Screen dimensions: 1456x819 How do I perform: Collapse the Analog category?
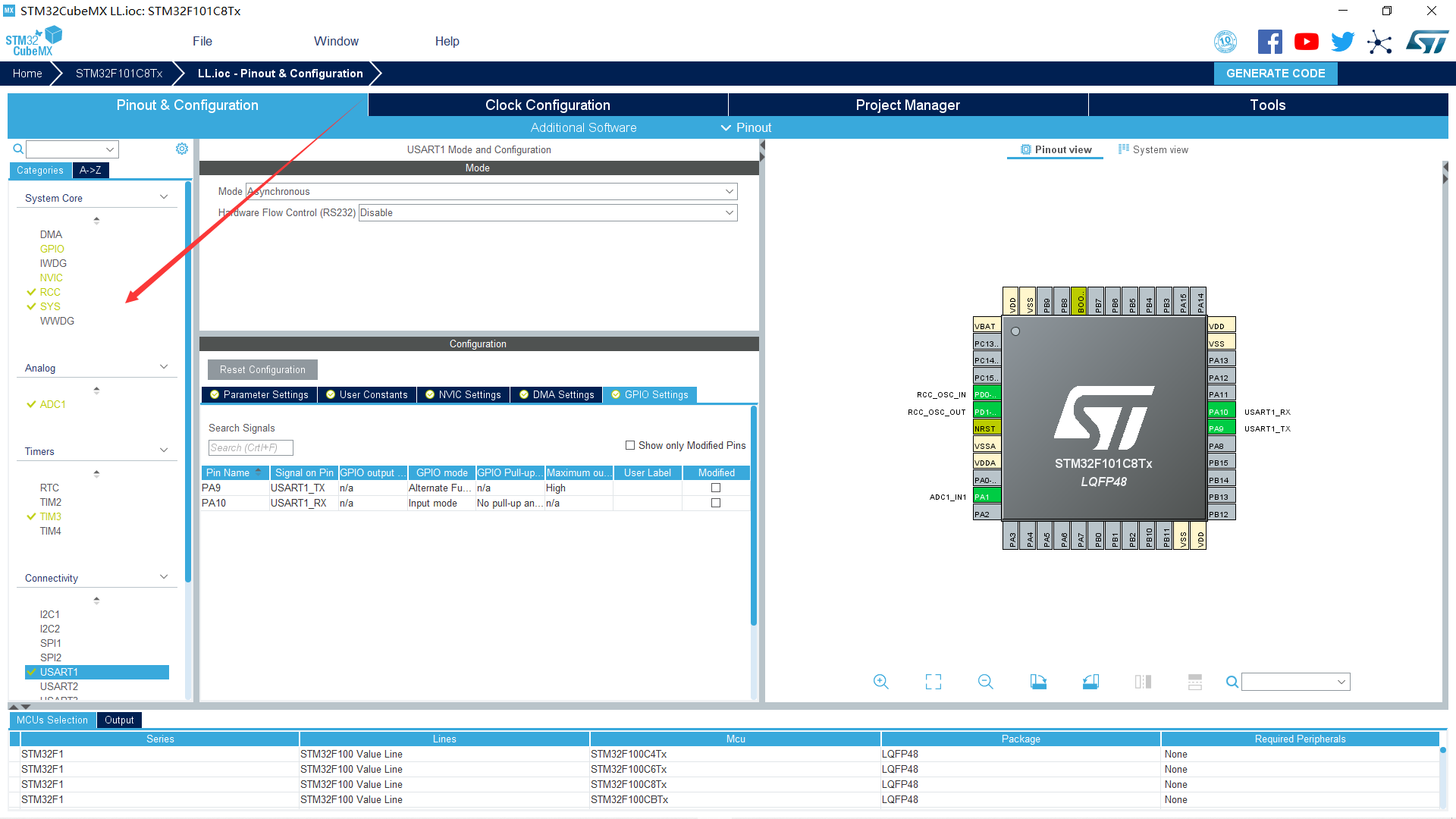164,367
